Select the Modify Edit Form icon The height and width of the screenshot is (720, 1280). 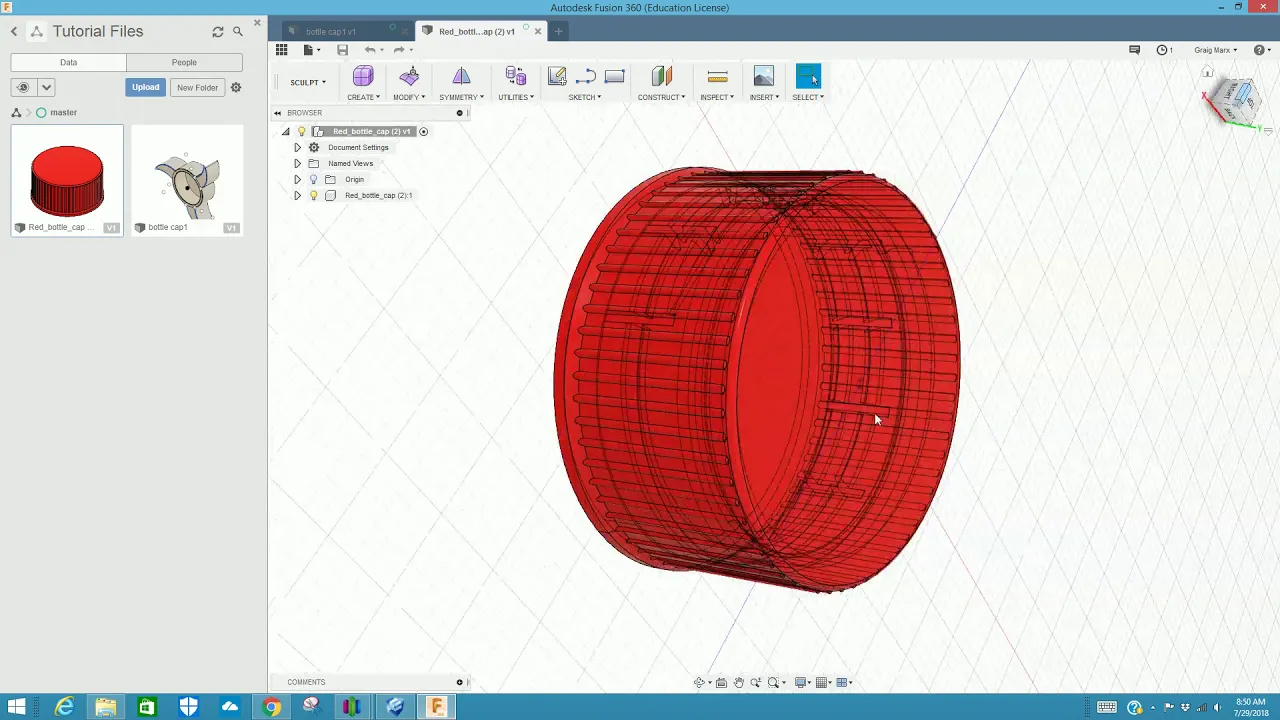point(409,77)
